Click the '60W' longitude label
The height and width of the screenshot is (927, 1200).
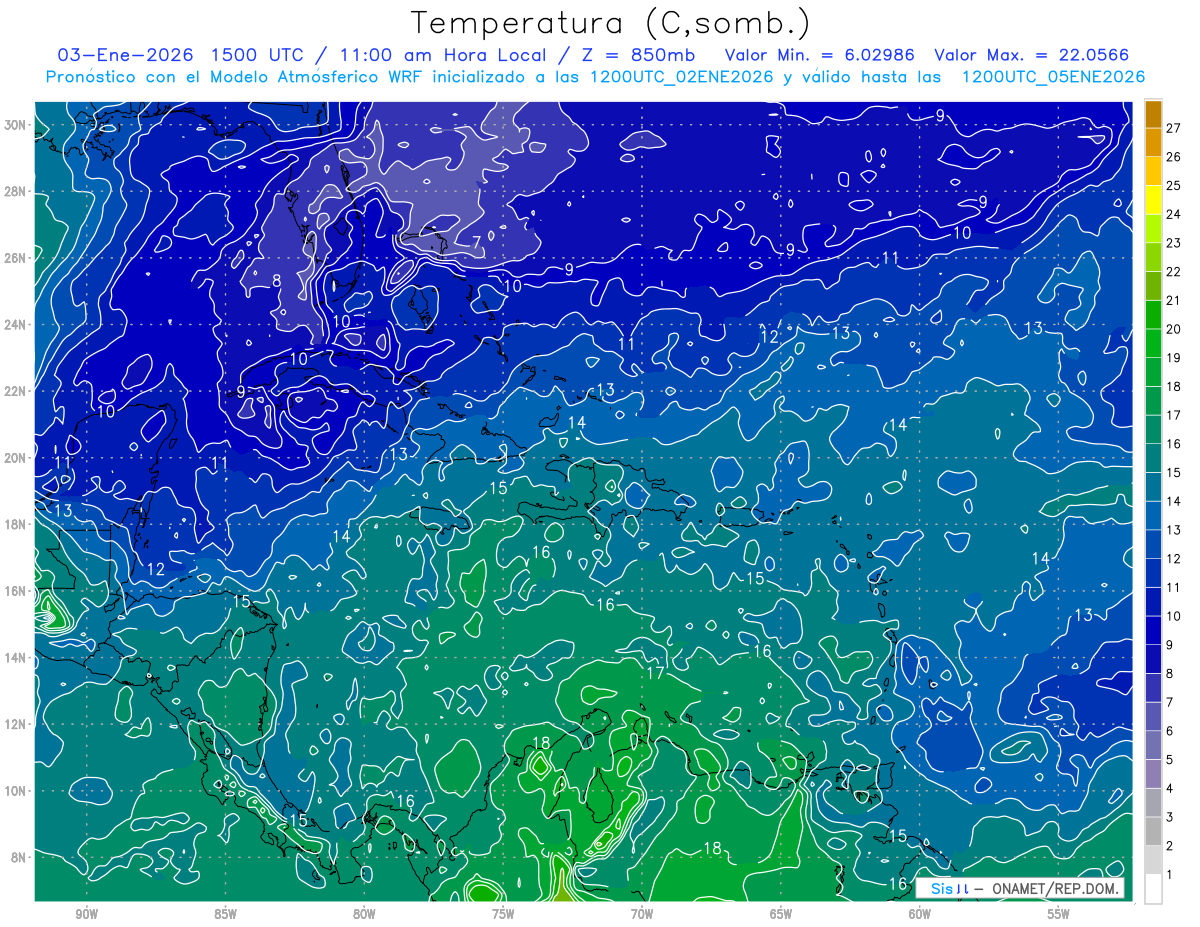(920, 915)
